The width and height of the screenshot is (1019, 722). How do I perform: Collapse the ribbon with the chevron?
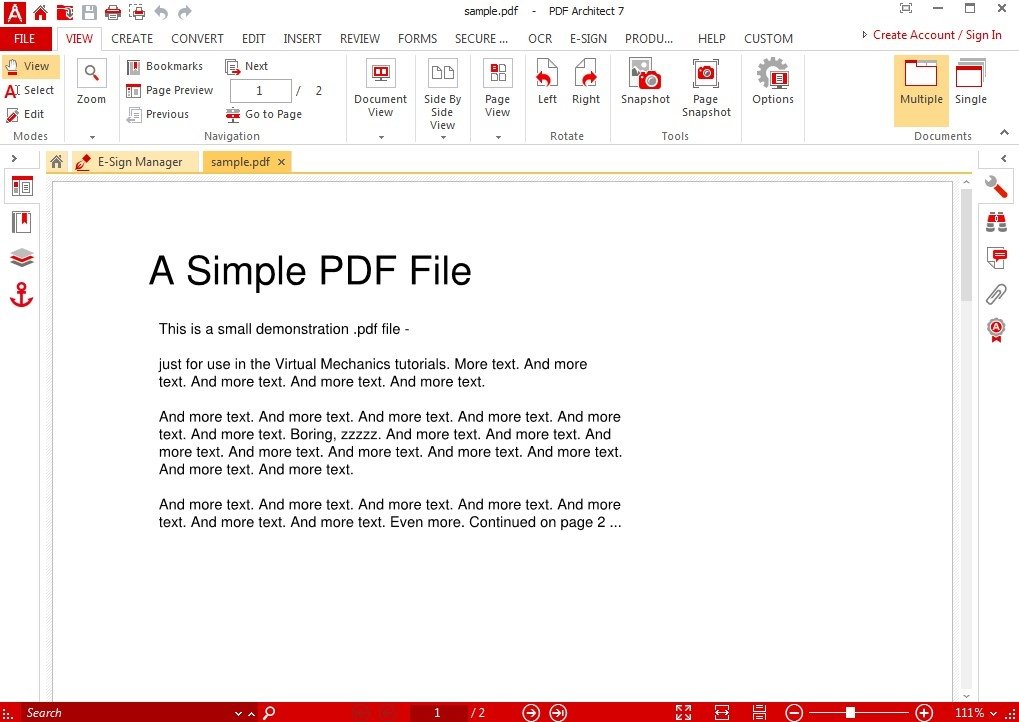(1004, 132)
